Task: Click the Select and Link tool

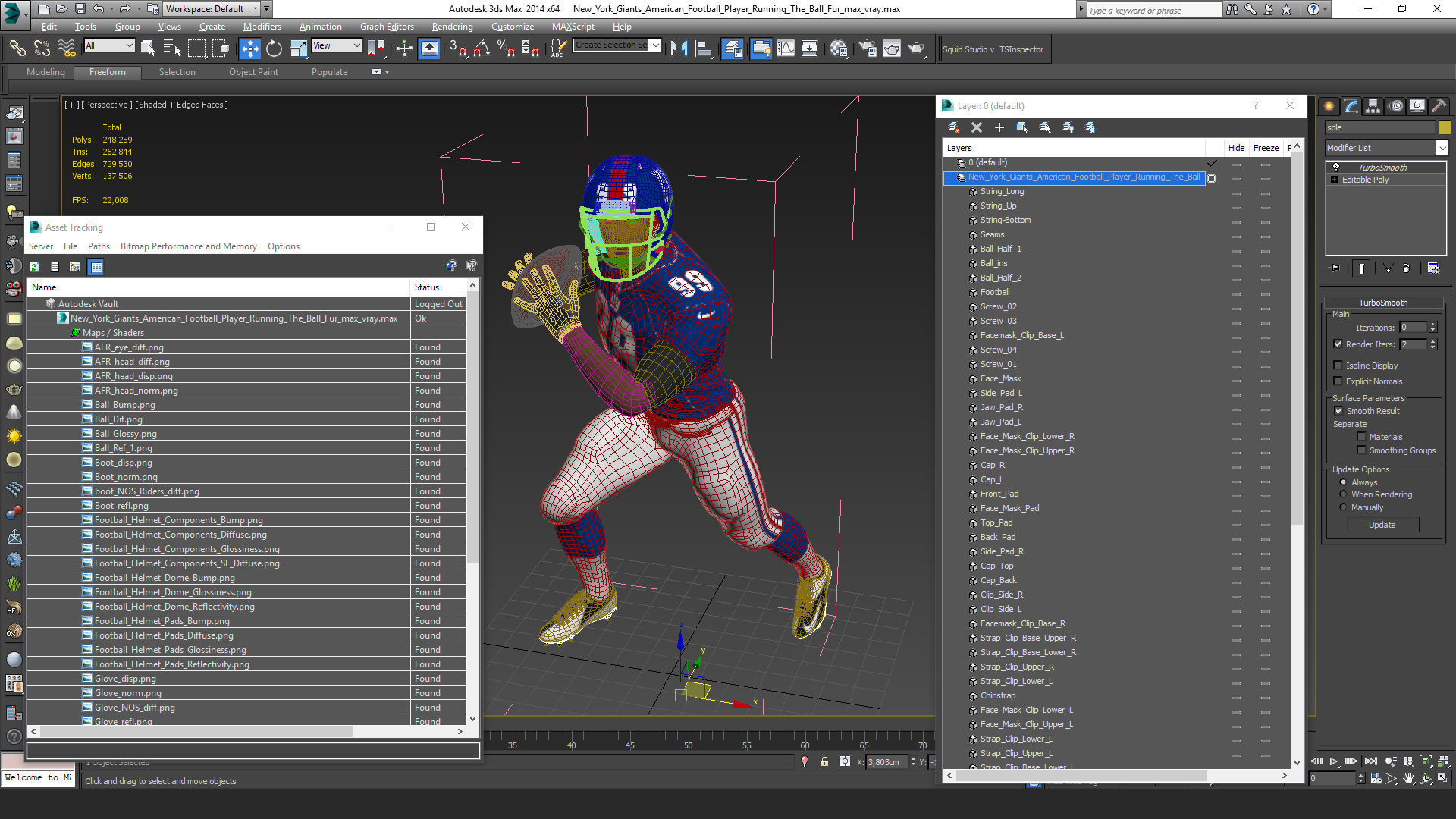Action: click(17, 49)
